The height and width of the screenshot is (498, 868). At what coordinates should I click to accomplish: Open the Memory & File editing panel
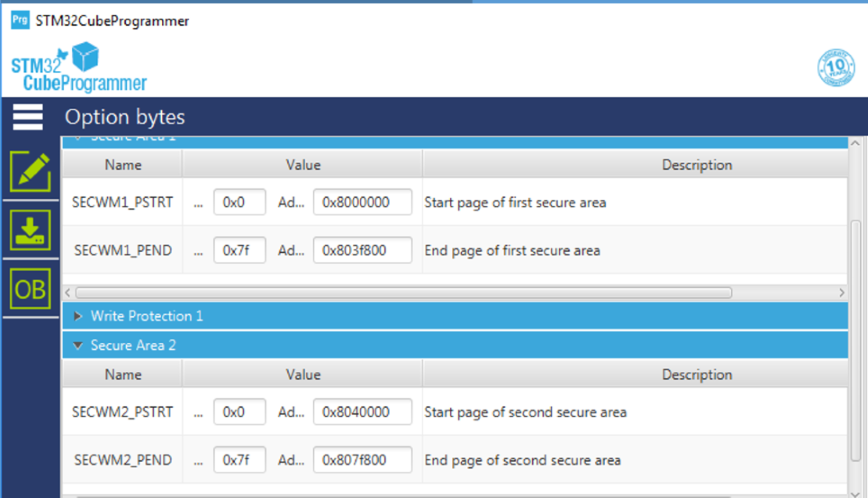tap(30, 172)
